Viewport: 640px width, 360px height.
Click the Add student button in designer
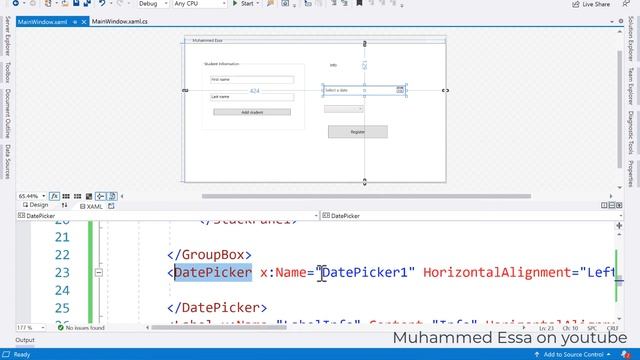[252, 112]
